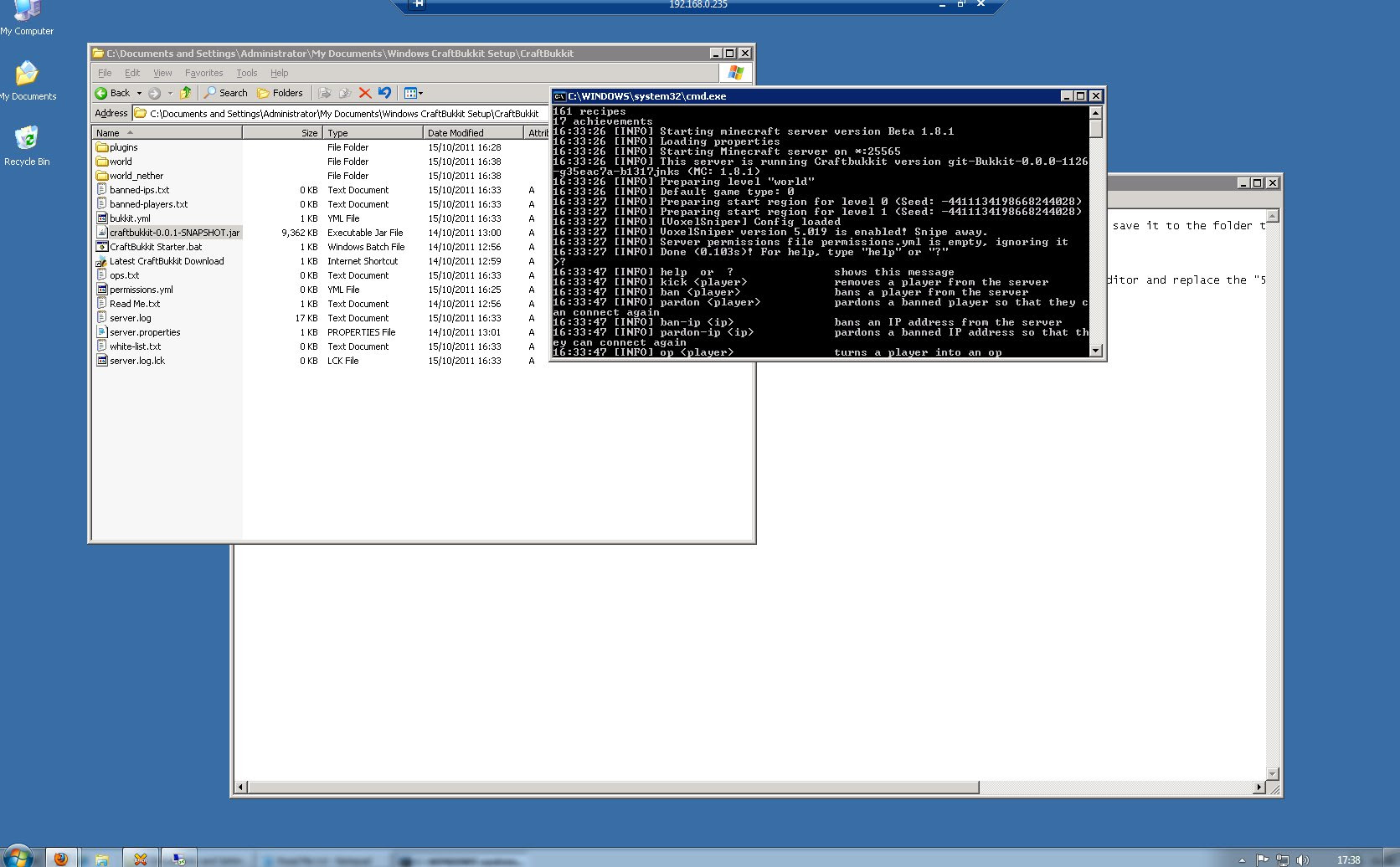Viewport: 1400px width, 867px height.
Task: Click the blue Undo icon
Action: coord(384,93)
